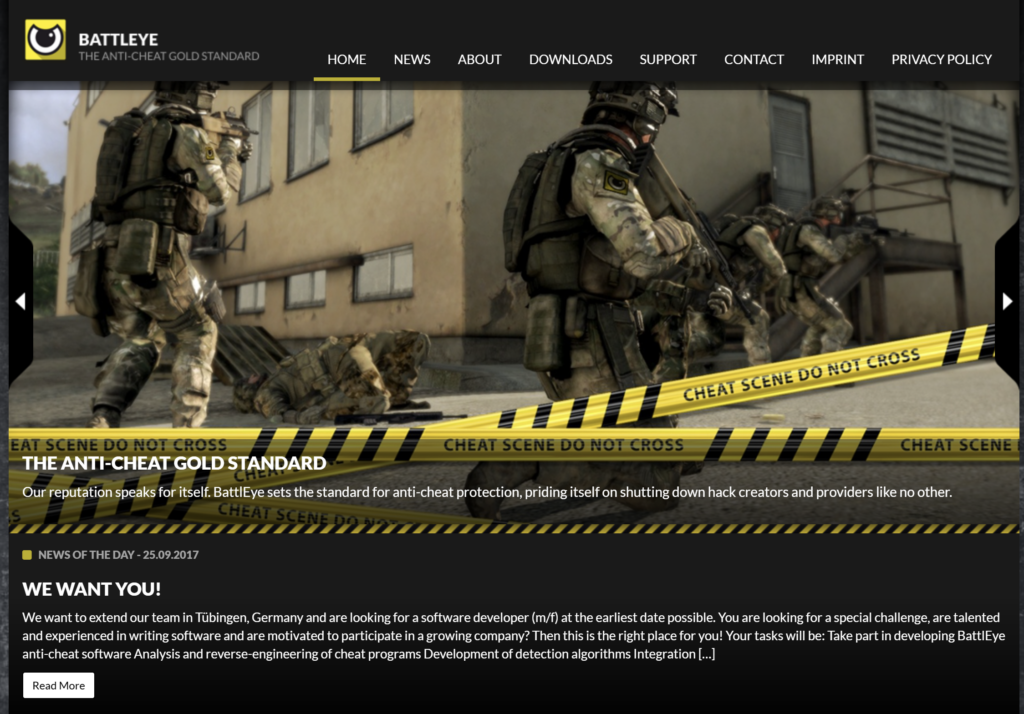Click yellow square beside News of the Day
The width and height of the screenshot is (1024, 714).
27,555
